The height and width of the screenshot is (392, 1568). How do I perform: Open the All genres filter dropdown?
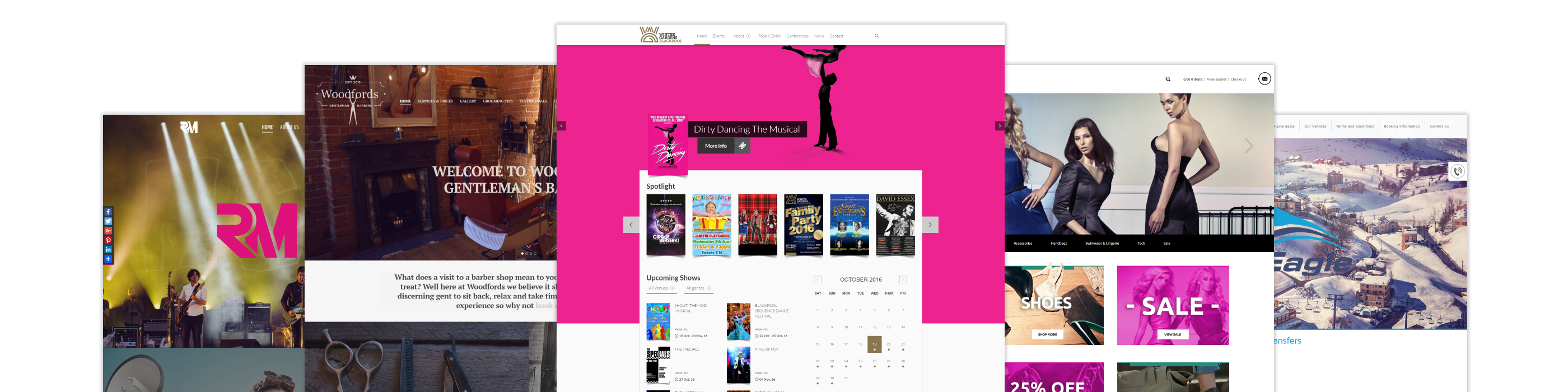tap(699, 288)
